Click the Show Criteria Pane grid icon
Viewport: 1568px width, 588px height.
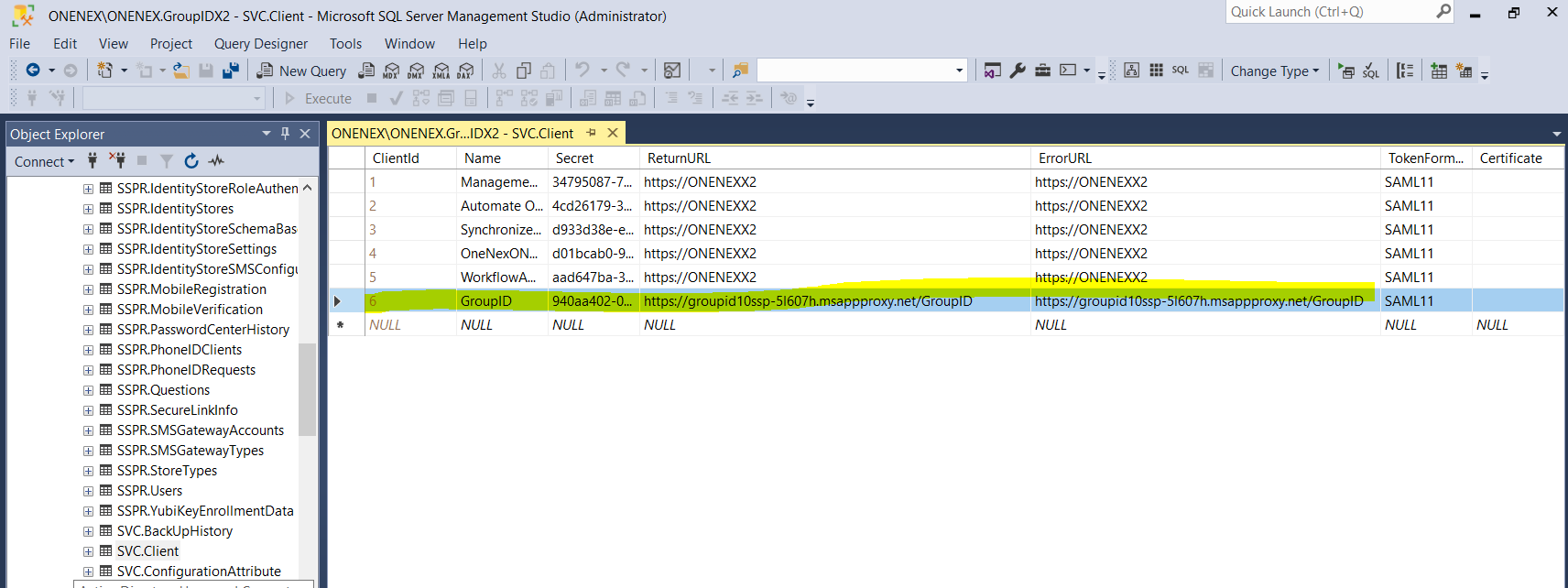point(1157,71)
